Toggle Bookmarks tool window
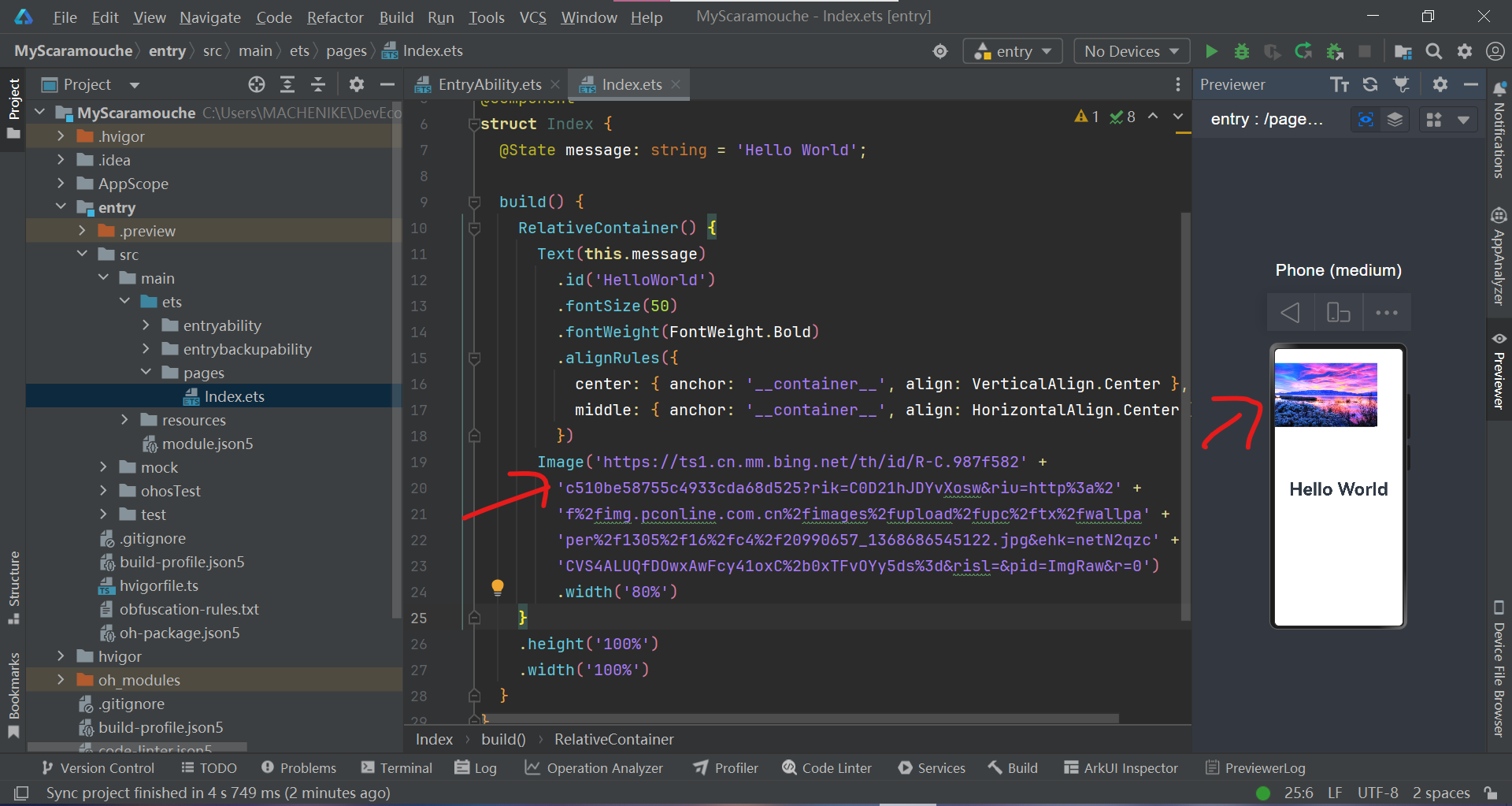The image size is (1512, 806). (13, 695)
